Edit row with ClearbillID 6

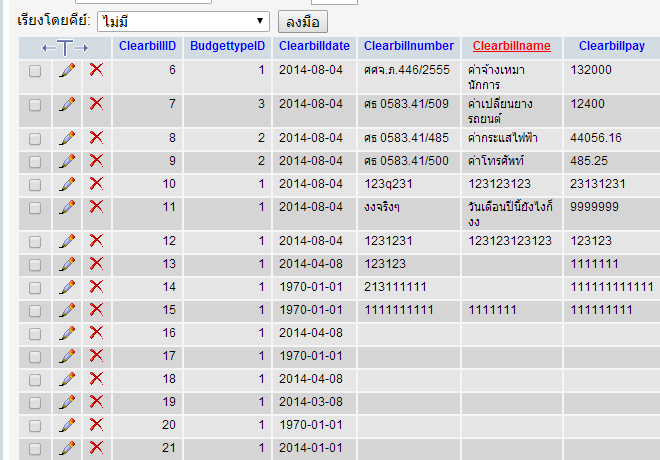[x=67, y=70]
